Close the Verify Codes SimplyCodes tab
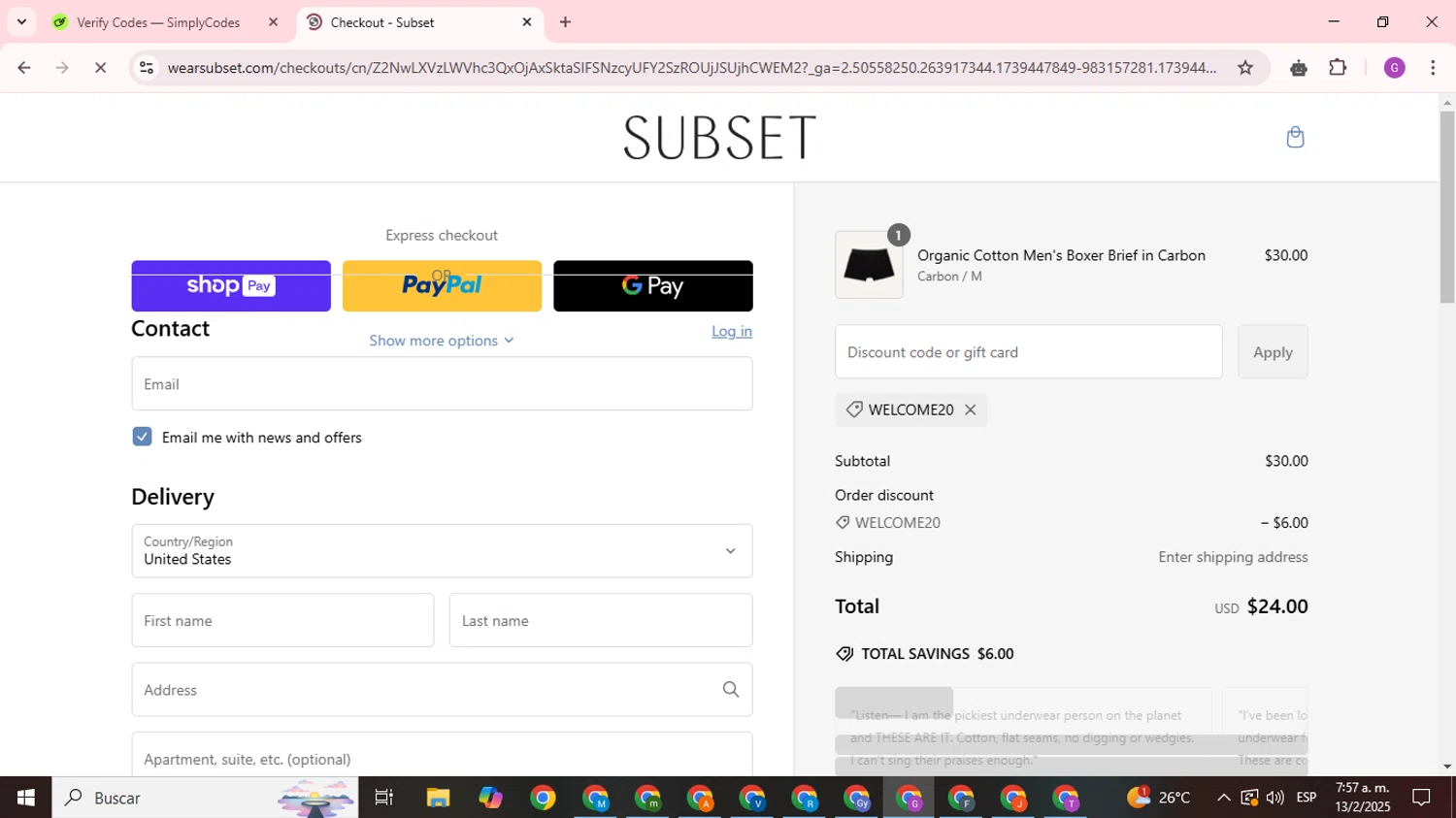The width and height of the screenshot is (1456, 818). tap(273, 21)
